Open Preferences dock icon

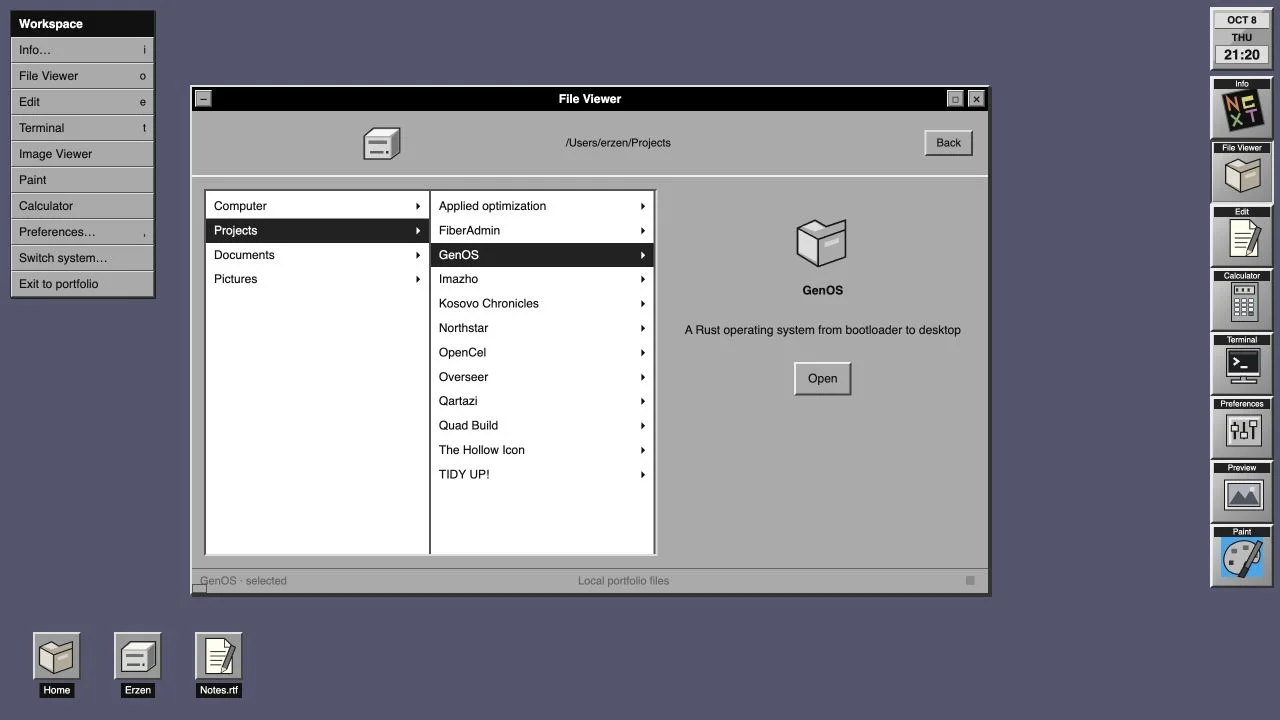coord(1242,428)
